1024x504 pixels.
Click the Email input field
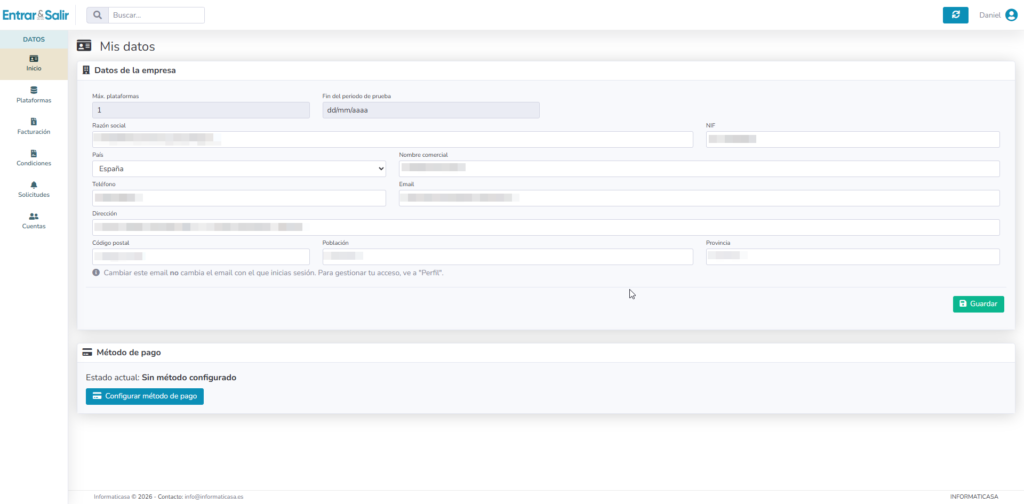click(x=699, y=198)
